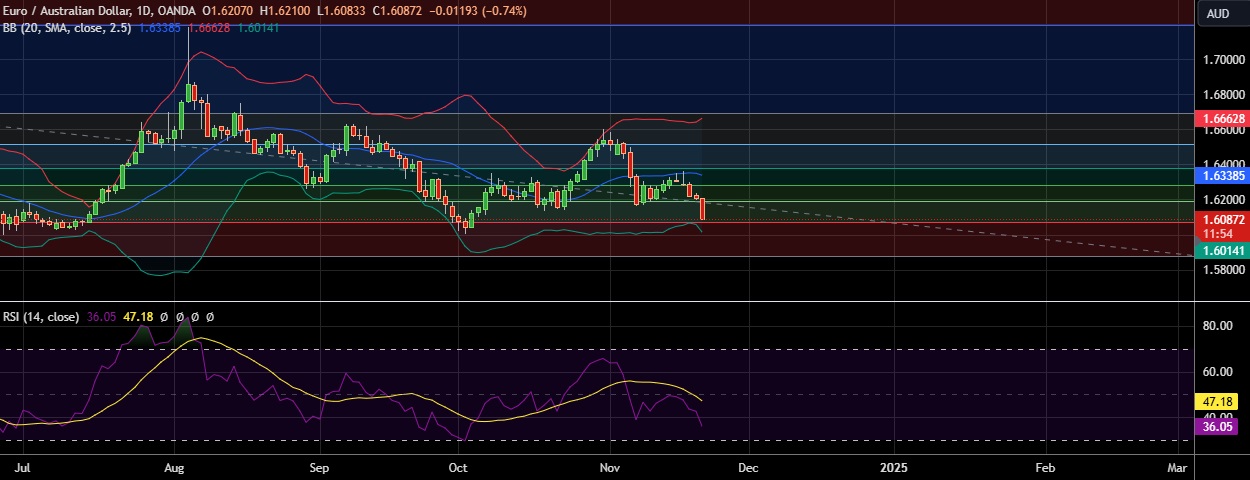Click the Oct label on time axis
The width and height of the screenshot is (1250, 480).
point(459,467)
